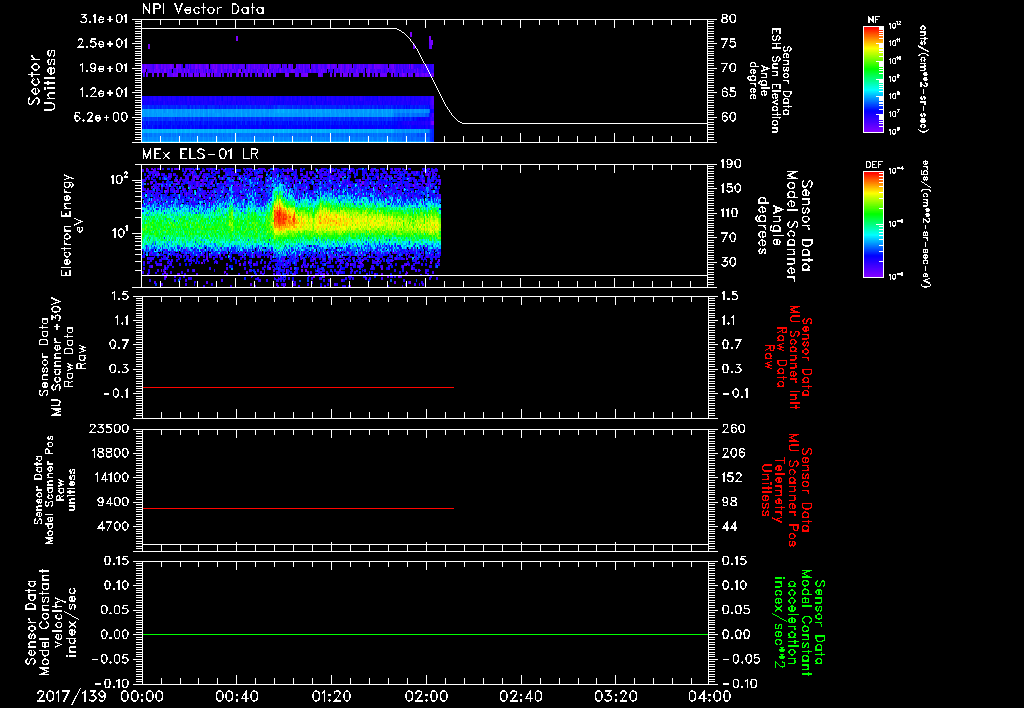Image resolution: width=1024 pixels, height=708 pixels.
Task: Click the "23500" scanner position tick label
Action: [x=108, y=428]
